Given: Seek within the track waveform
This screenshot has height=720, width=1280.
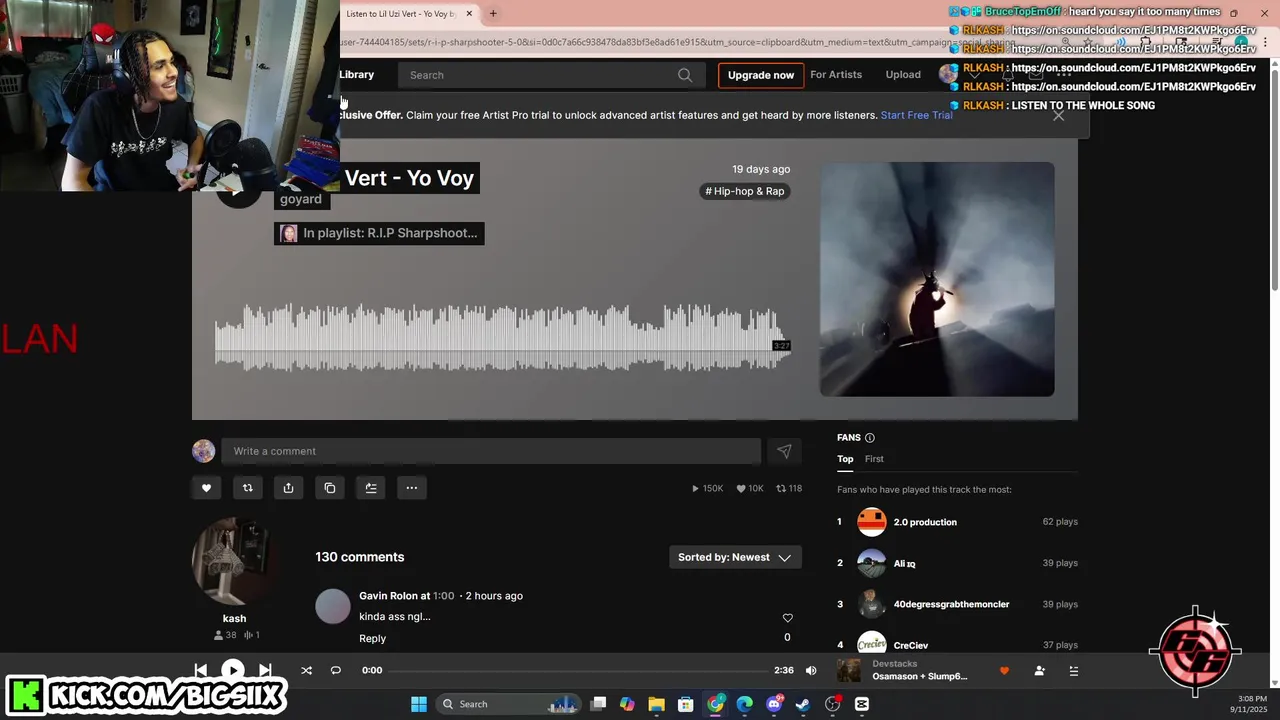Looking at the screenshot, I should click(503, 338).
